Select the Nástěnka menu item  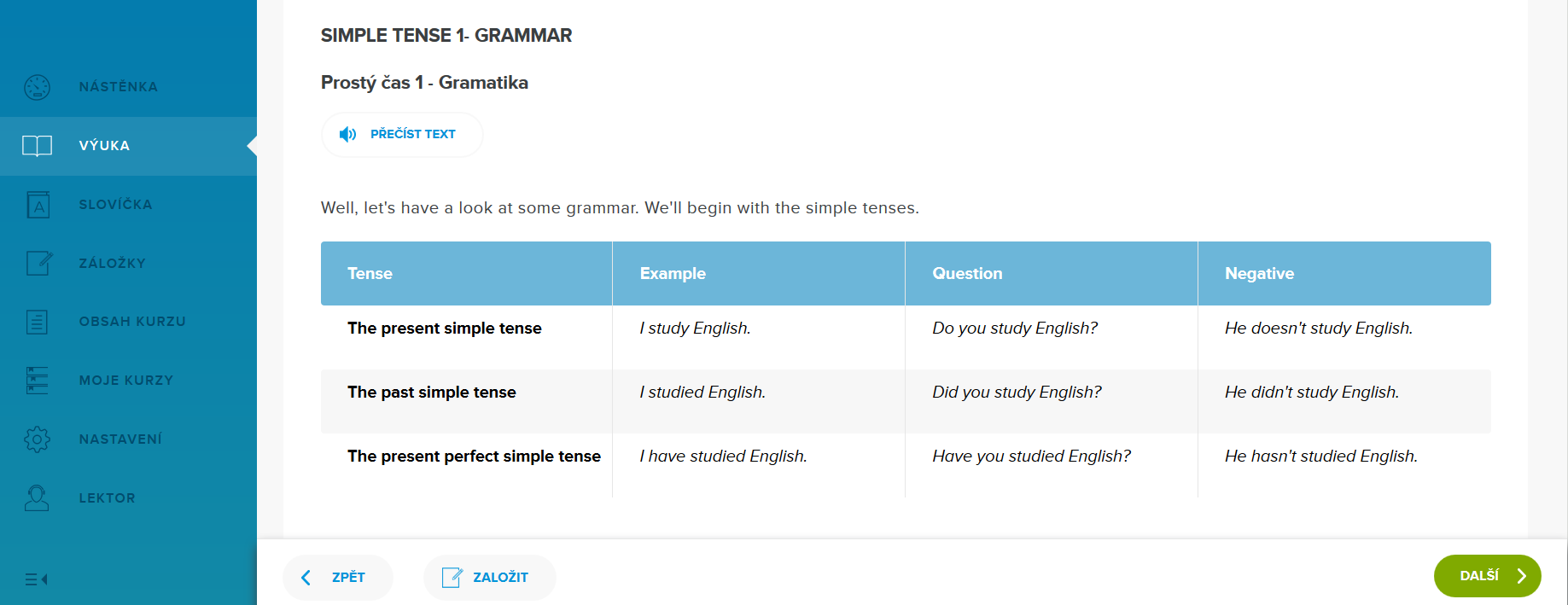pyautogui.click(x=118, y=87)
